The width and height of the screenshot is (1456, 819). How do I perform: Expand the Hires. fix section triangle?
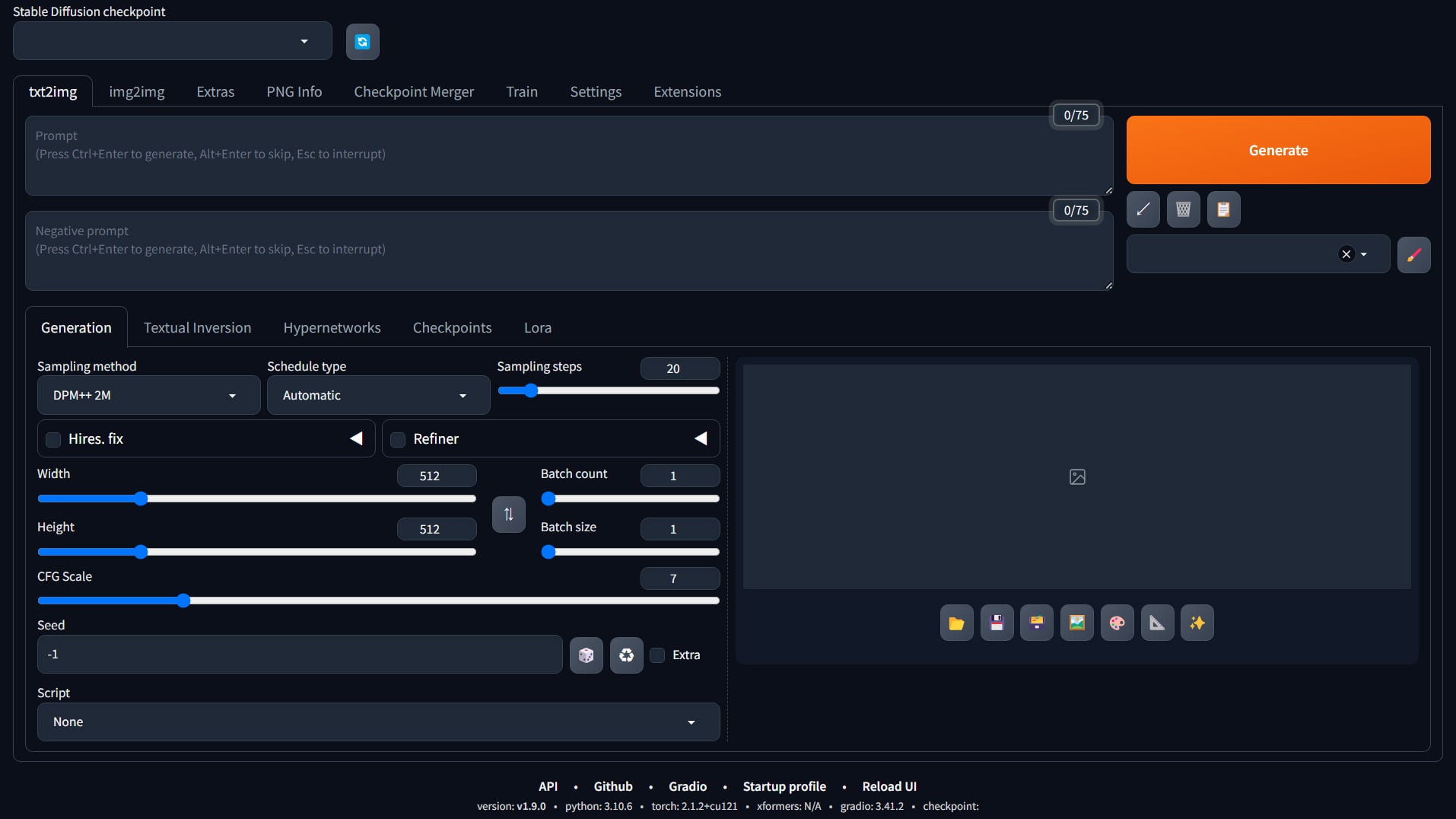(356, 438)
